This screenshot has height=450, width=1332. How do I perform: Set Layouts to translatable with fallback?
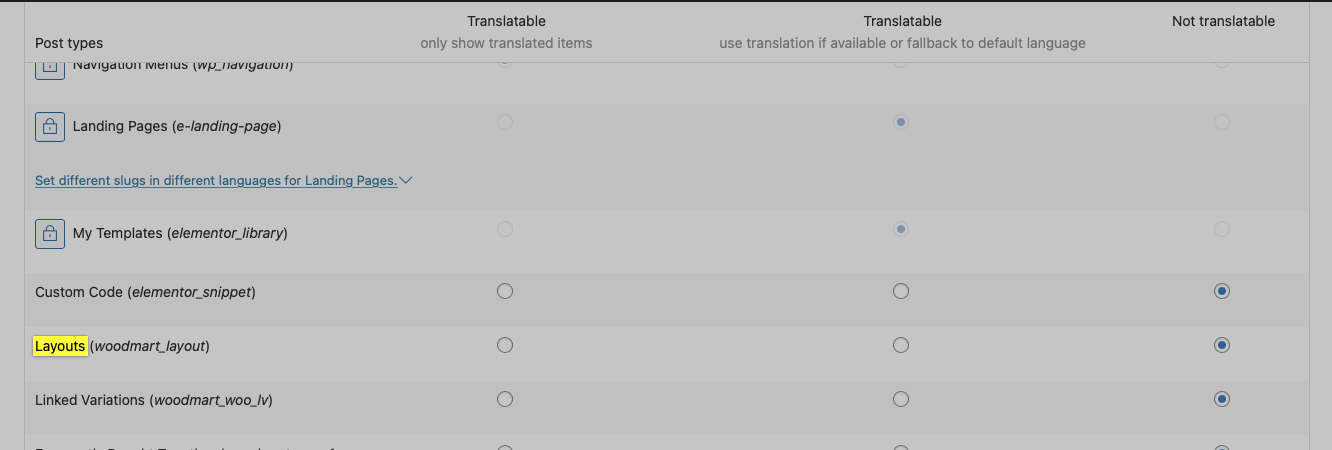point(901,345)
